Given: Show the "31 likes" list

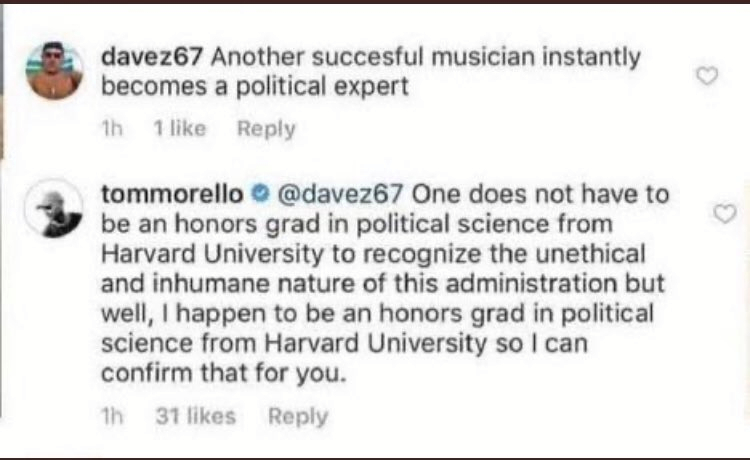Looking at the screenshot, I should coord(196,416).
